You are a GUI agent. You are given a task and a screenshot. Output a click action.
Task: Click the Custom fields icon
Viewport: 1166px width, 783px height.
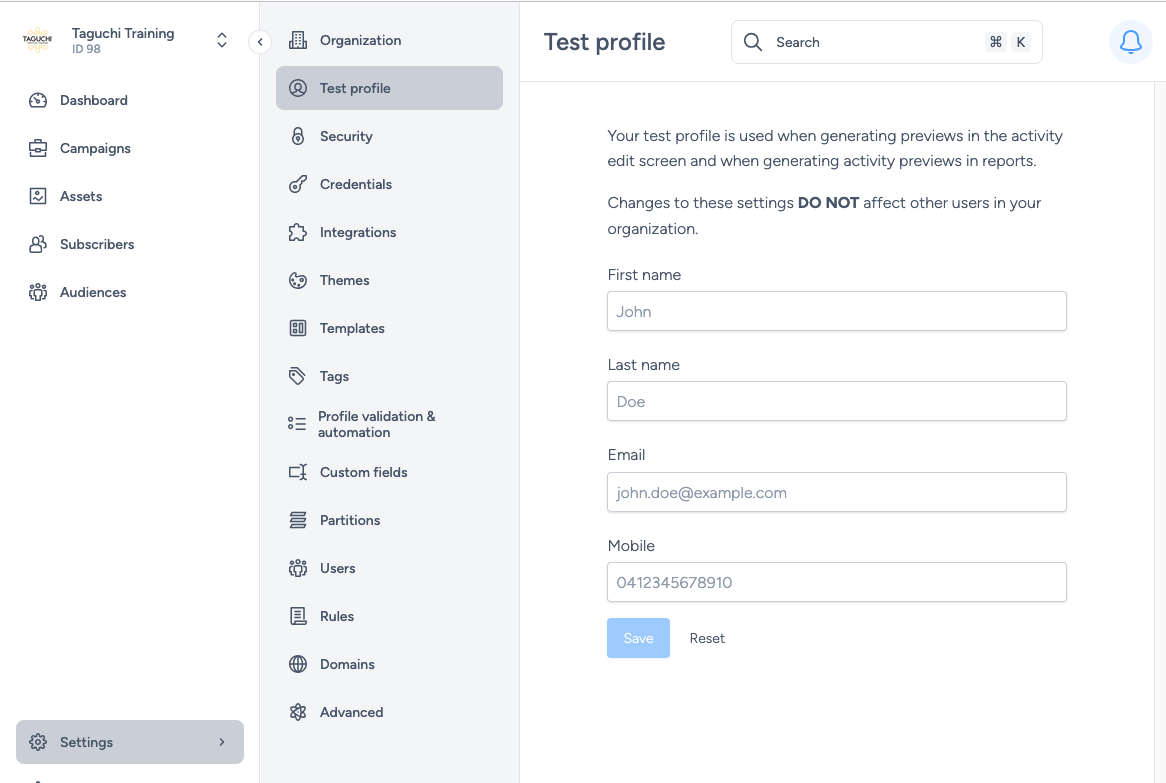pos(297,472)
